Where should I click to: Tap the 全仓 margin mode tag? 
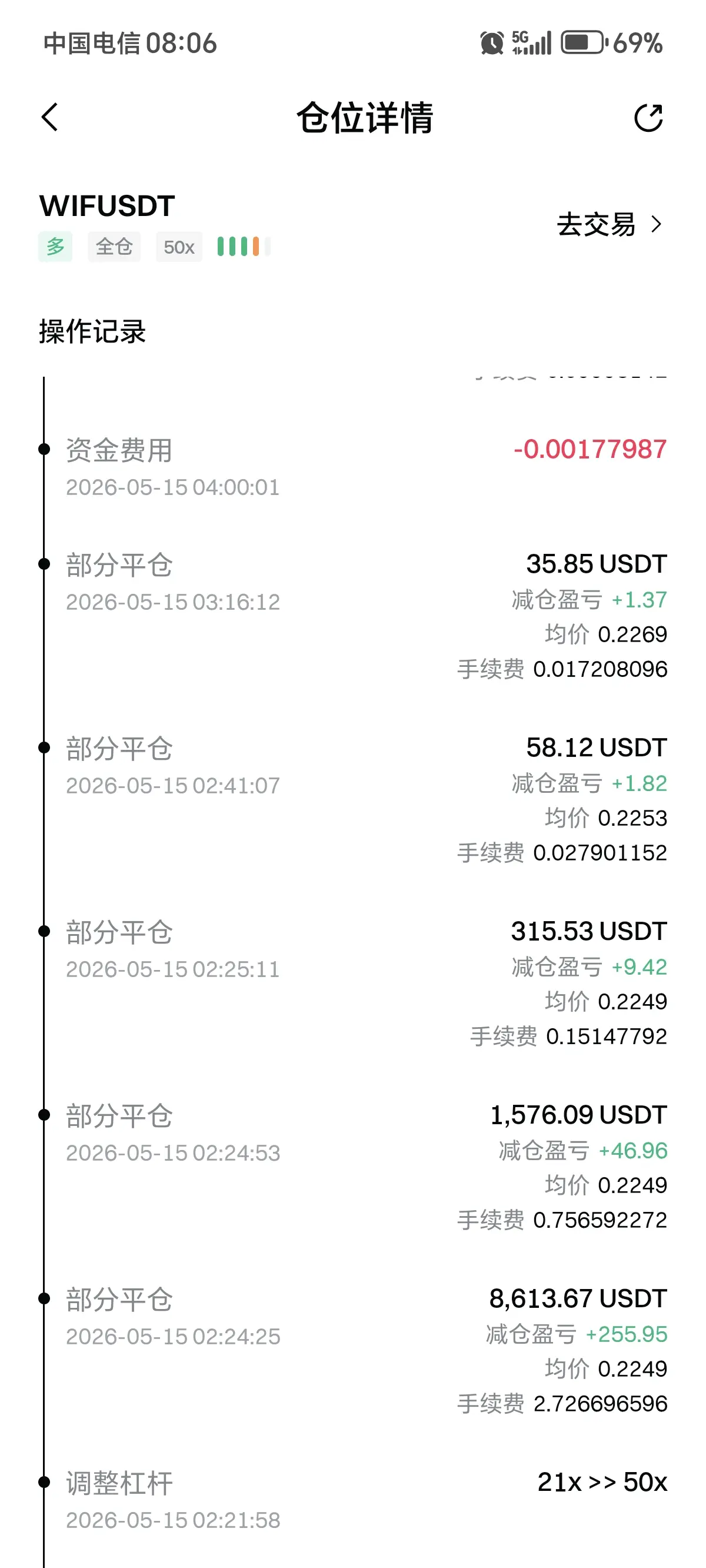[114, 247]
